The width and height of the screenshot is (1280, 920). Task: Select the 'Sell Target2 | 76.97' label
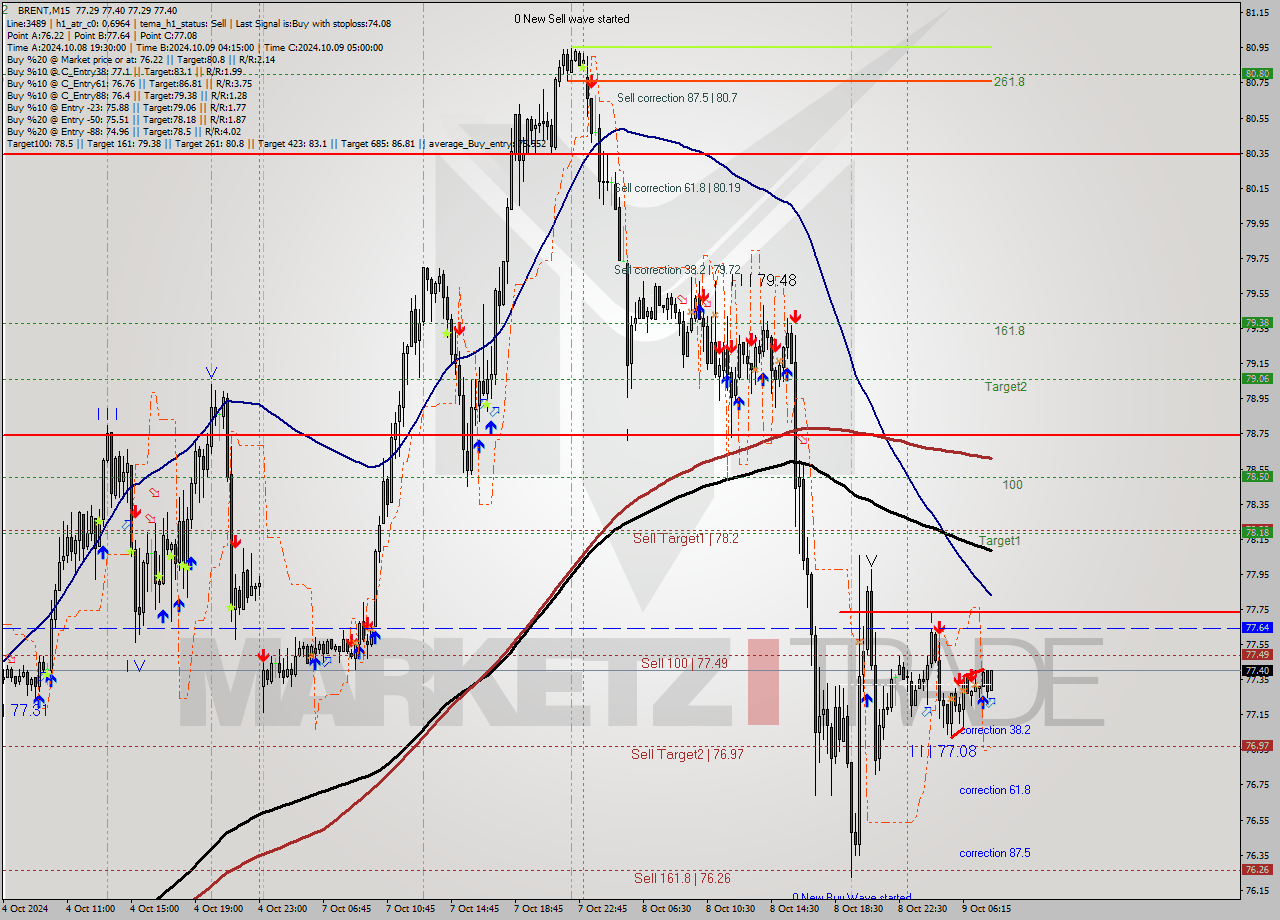point(687,754)
